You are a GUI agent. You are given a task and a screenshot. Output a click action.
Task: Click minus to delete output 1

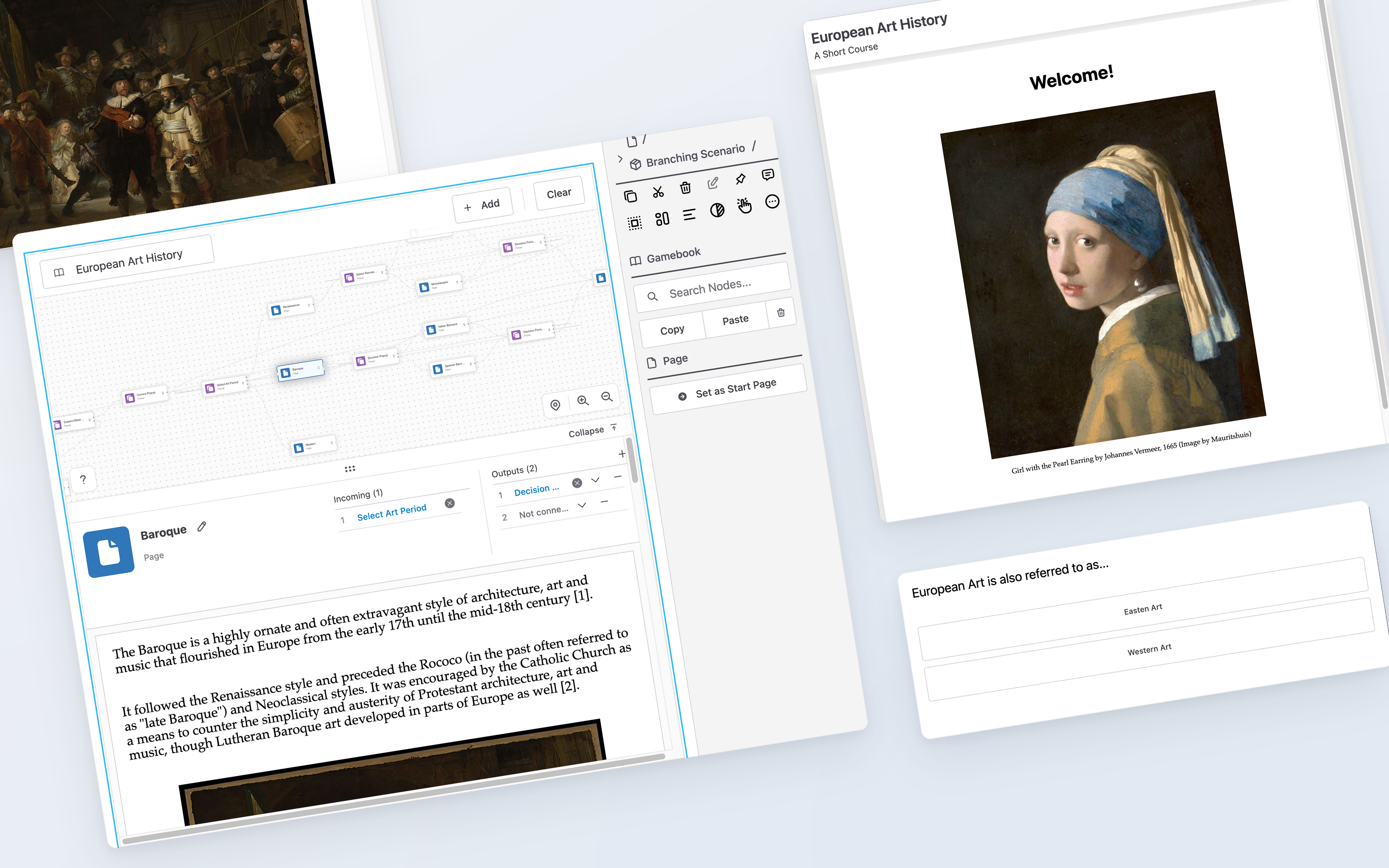617,476
